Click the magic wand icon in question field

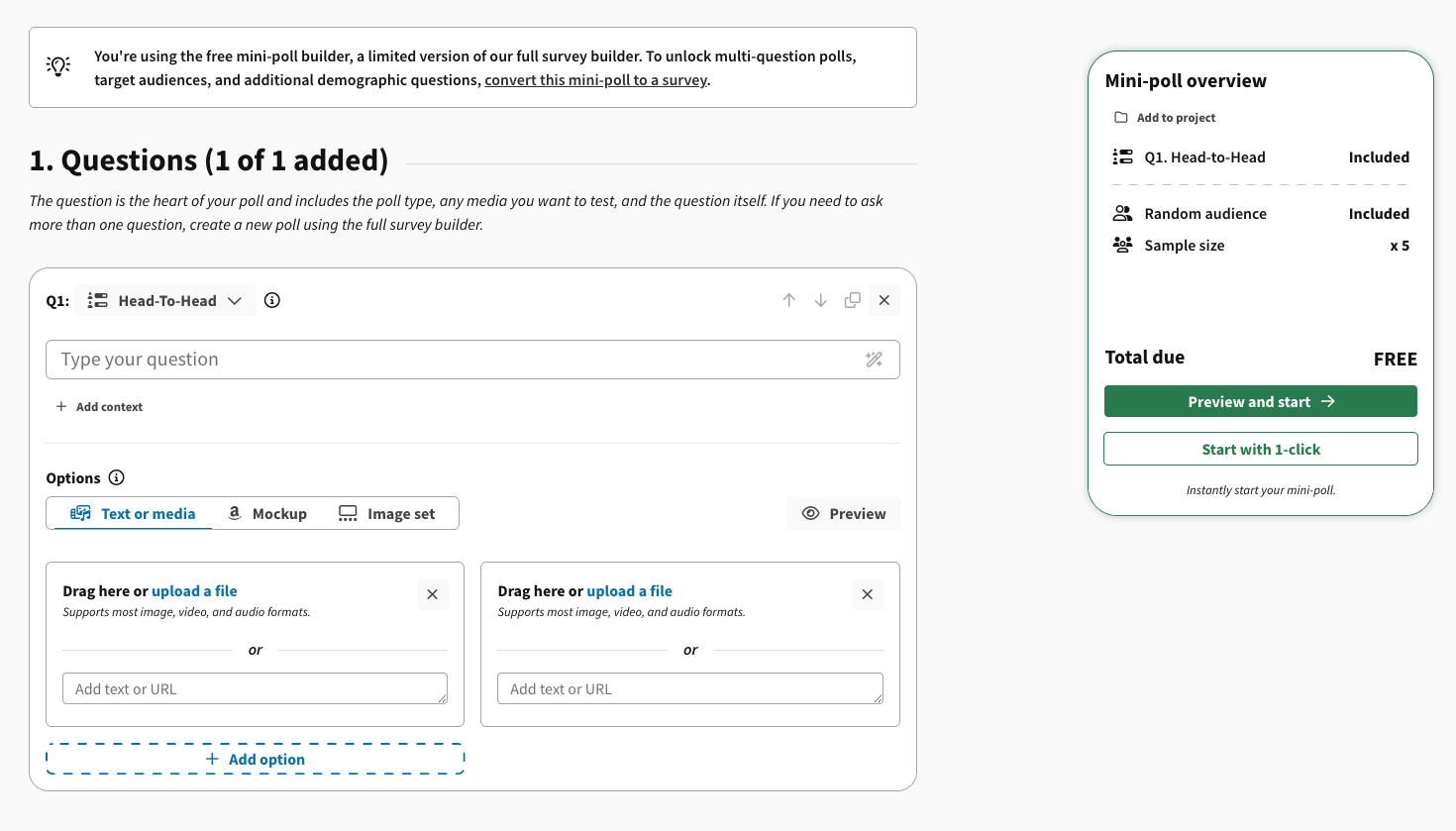click(x=874, y=360)
